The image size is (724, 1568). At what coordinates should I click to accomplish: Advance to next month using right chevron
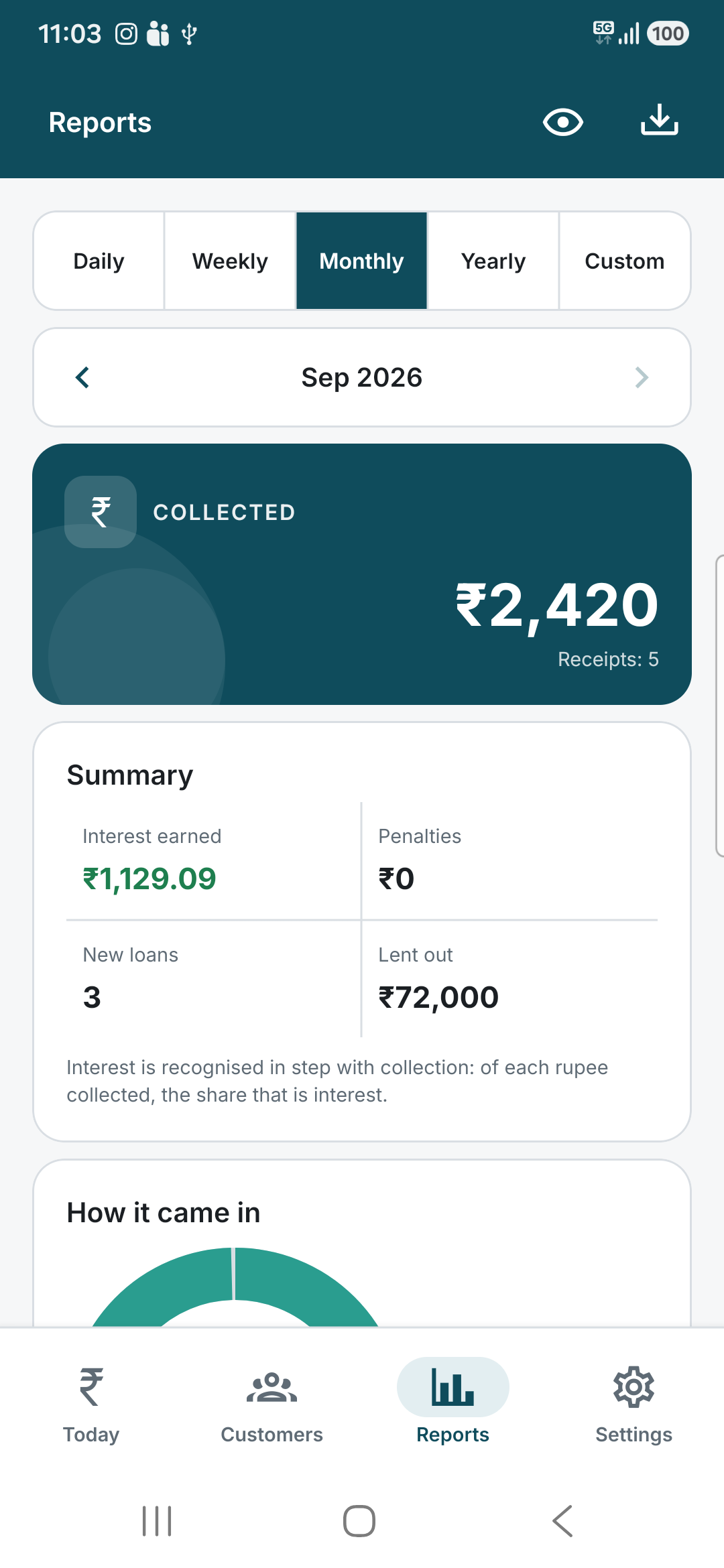[642, 377]
